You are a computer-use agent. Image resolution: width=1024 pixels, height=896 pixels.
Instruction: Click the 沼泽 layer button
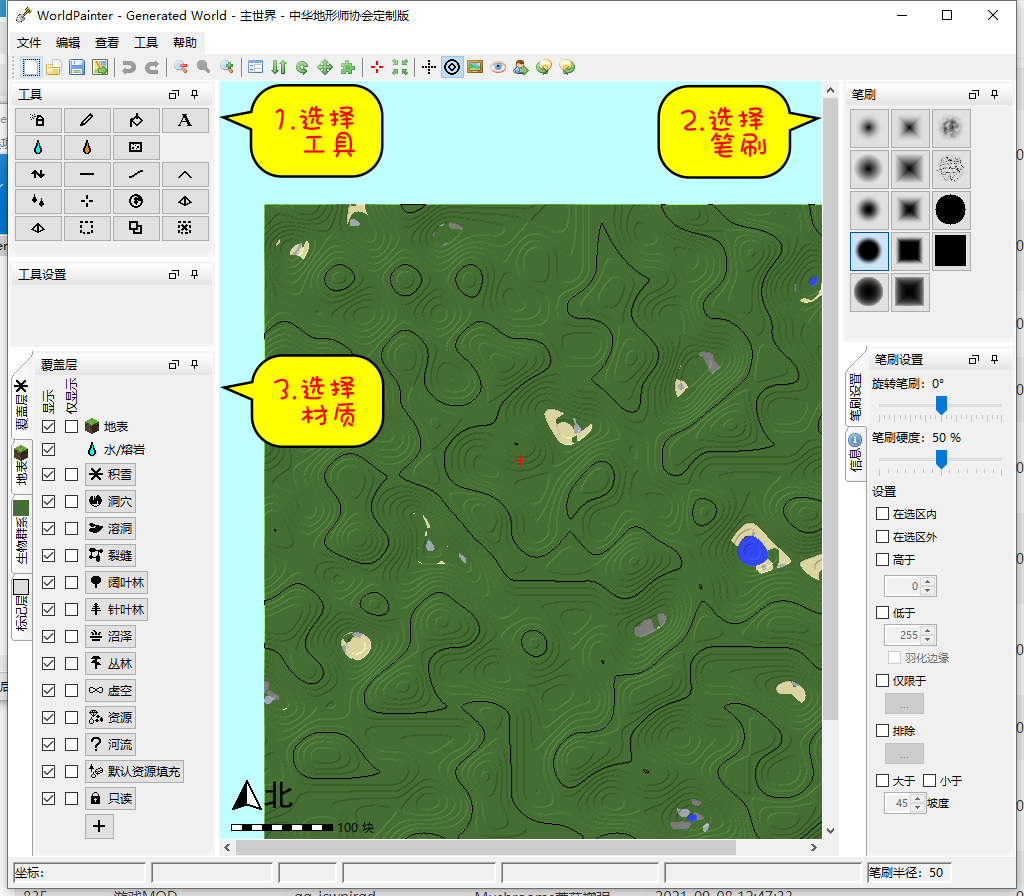(111, 636)
